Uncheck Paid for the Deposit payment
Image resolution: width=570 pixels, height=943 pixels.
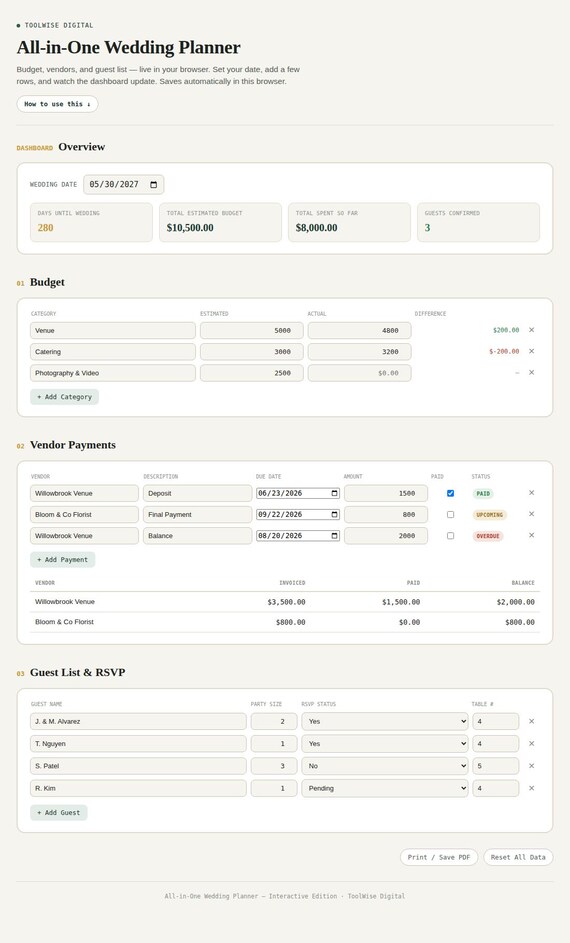tap(450, 493)
